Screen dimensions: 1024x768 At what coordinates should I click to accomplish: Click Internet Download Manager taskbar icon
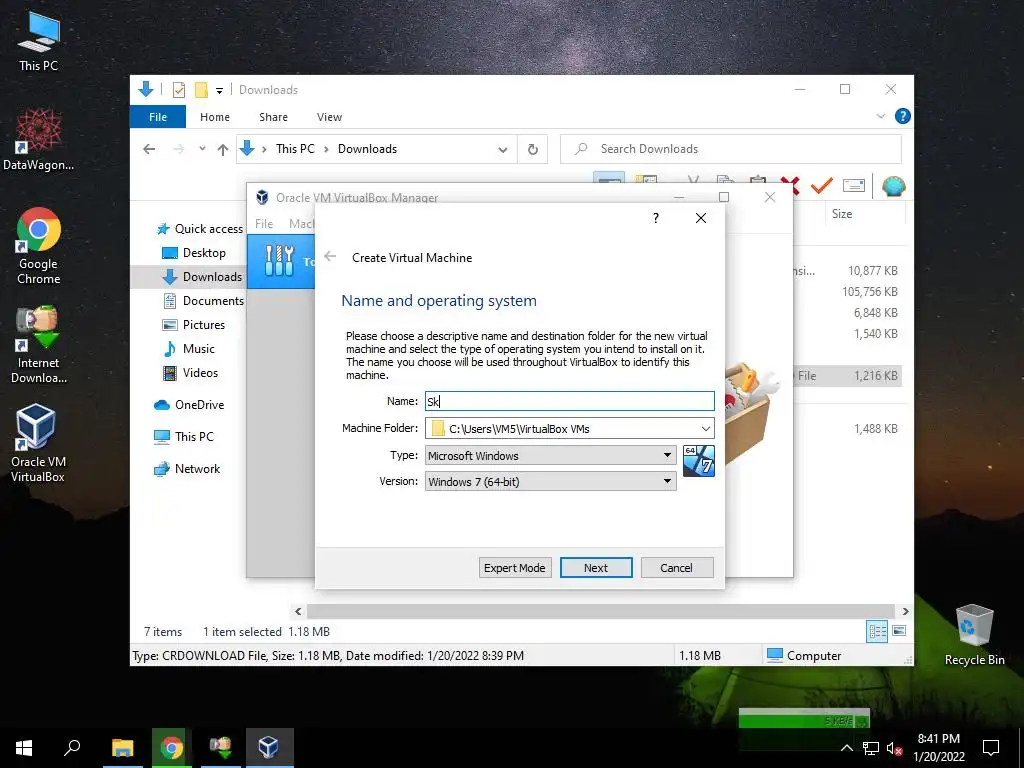point(220,748)
